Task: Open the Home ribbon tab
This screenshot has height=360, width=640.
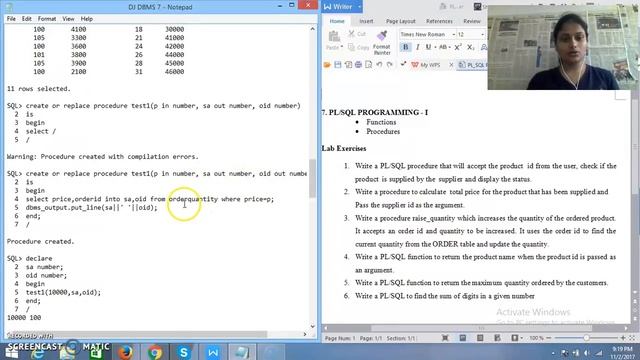Action: pos(337,21)
